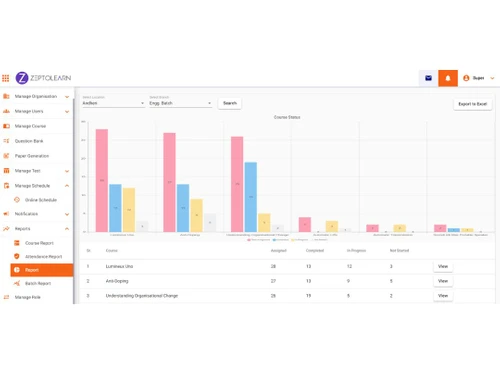Click the Course Status chart title
This screenshot has height=375, width=500.
(287, 117)
